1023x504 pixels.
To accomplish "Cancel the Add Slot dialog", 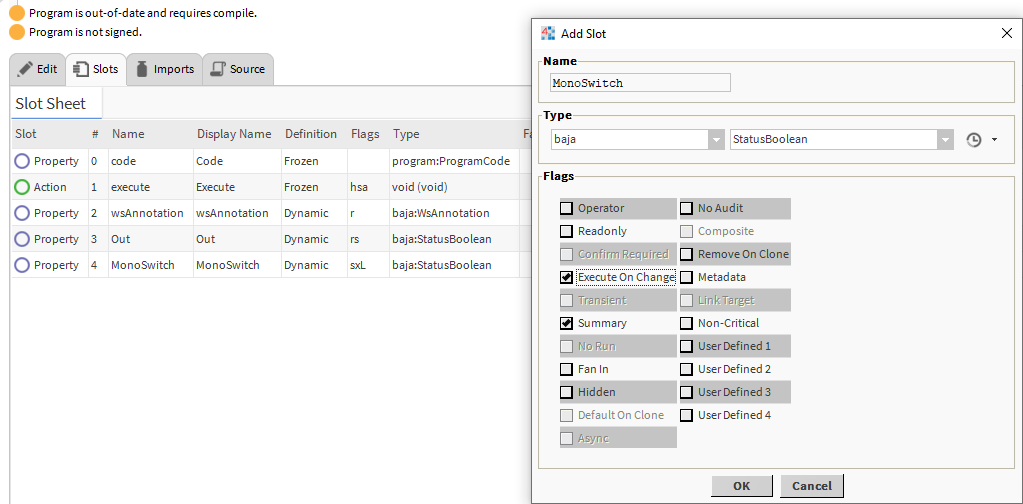I will (811, 486).
